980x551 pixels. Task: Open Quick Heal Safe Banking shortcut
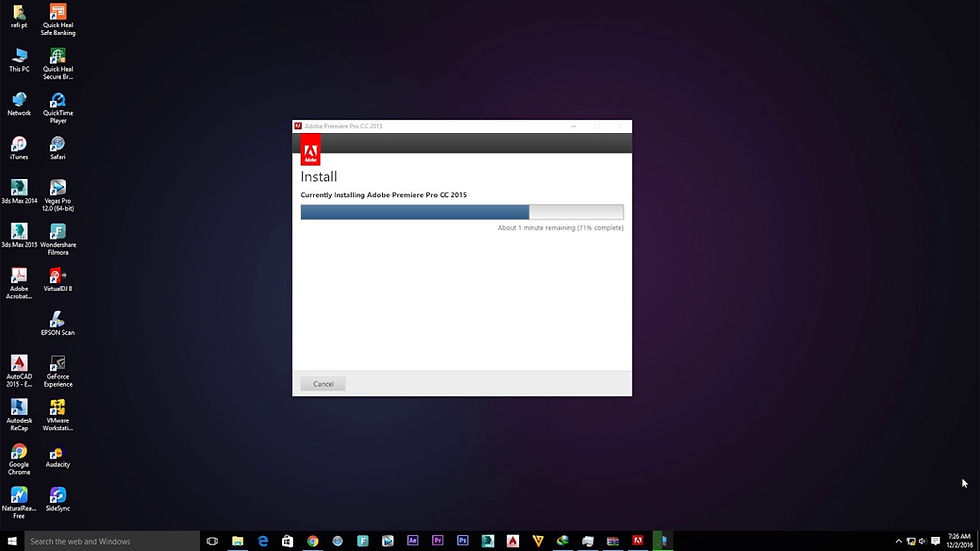coord(58,19)
